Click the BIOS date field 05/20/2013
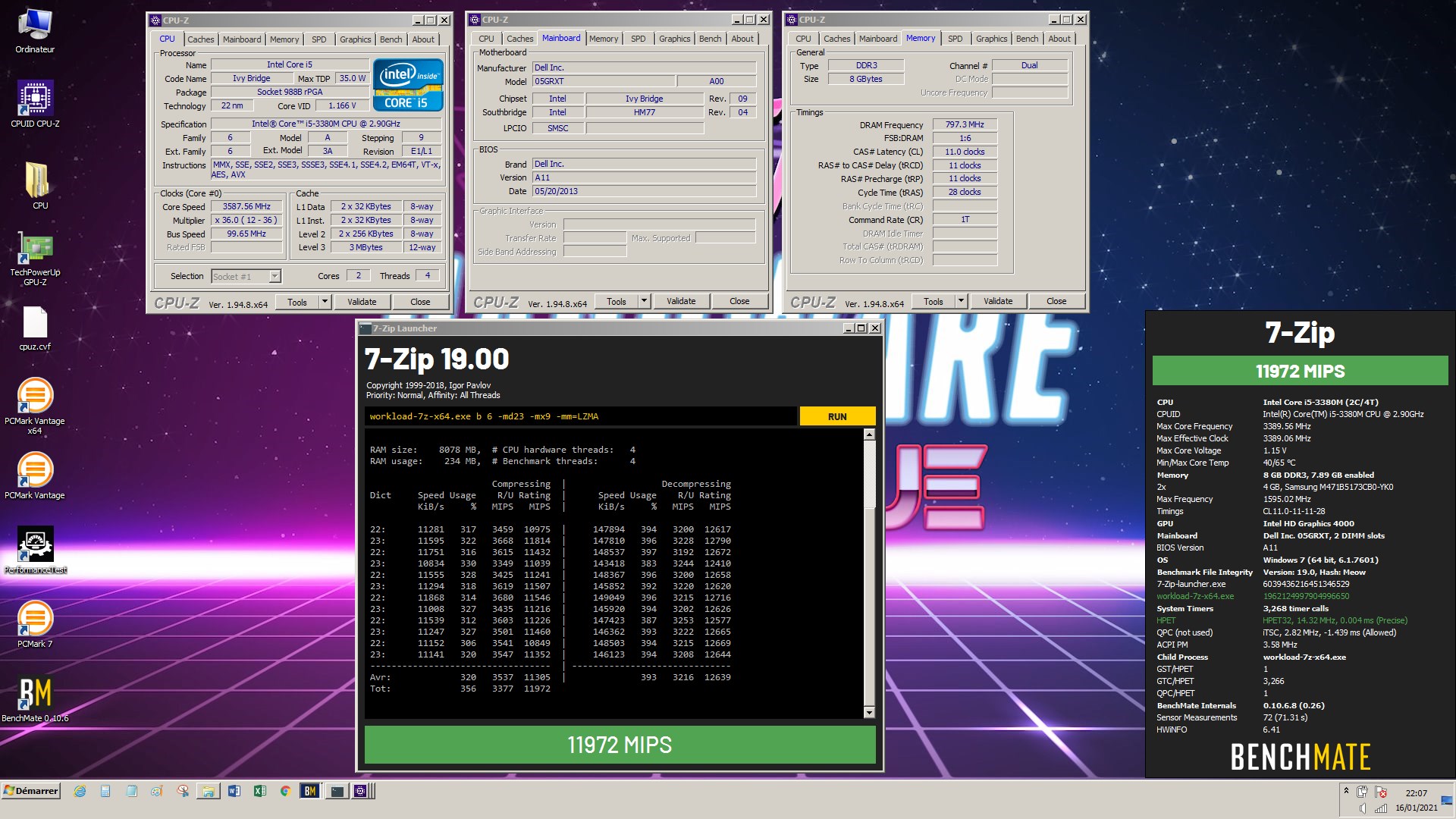 [x=644, y=191]
